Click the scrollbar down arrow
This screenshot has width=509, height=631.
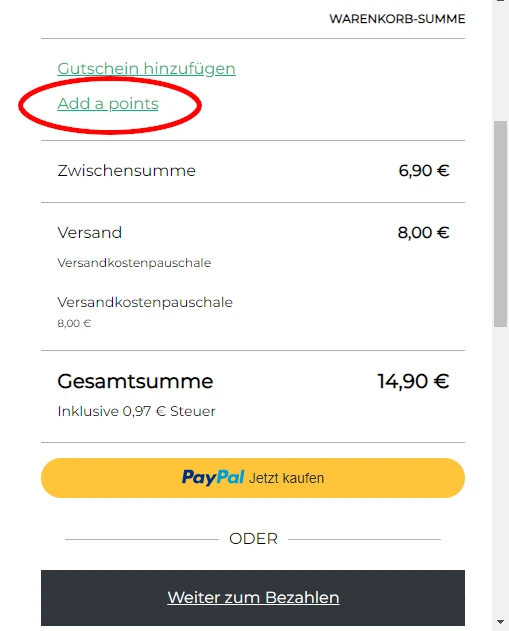[501, 622]
